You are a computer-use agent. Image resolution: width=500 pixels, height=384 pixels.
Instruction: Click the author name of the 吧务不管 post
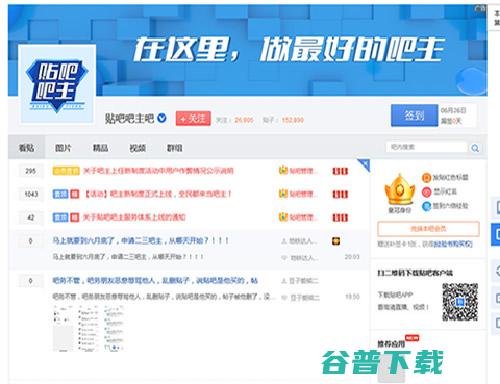tap(304, 281)
